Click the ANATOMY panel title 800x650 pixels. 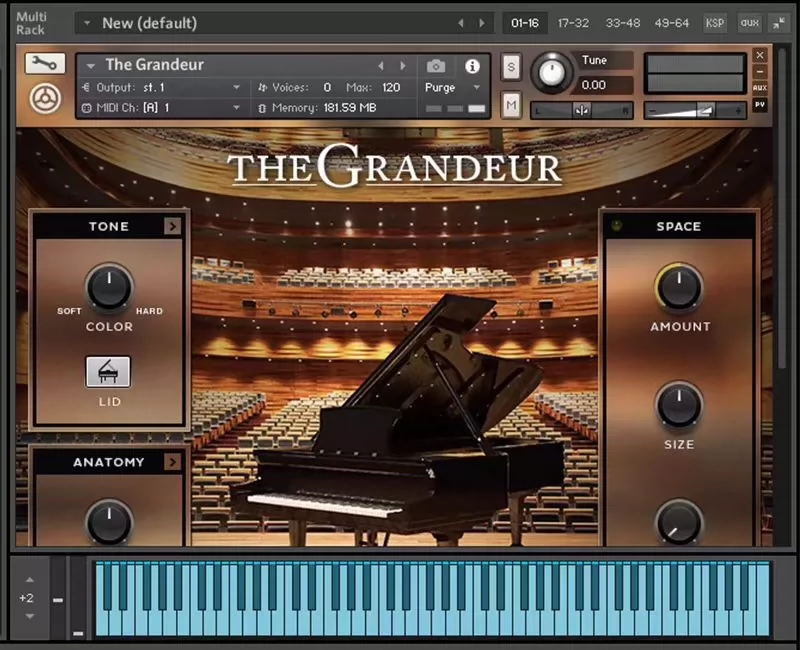[x=109, y=462]
